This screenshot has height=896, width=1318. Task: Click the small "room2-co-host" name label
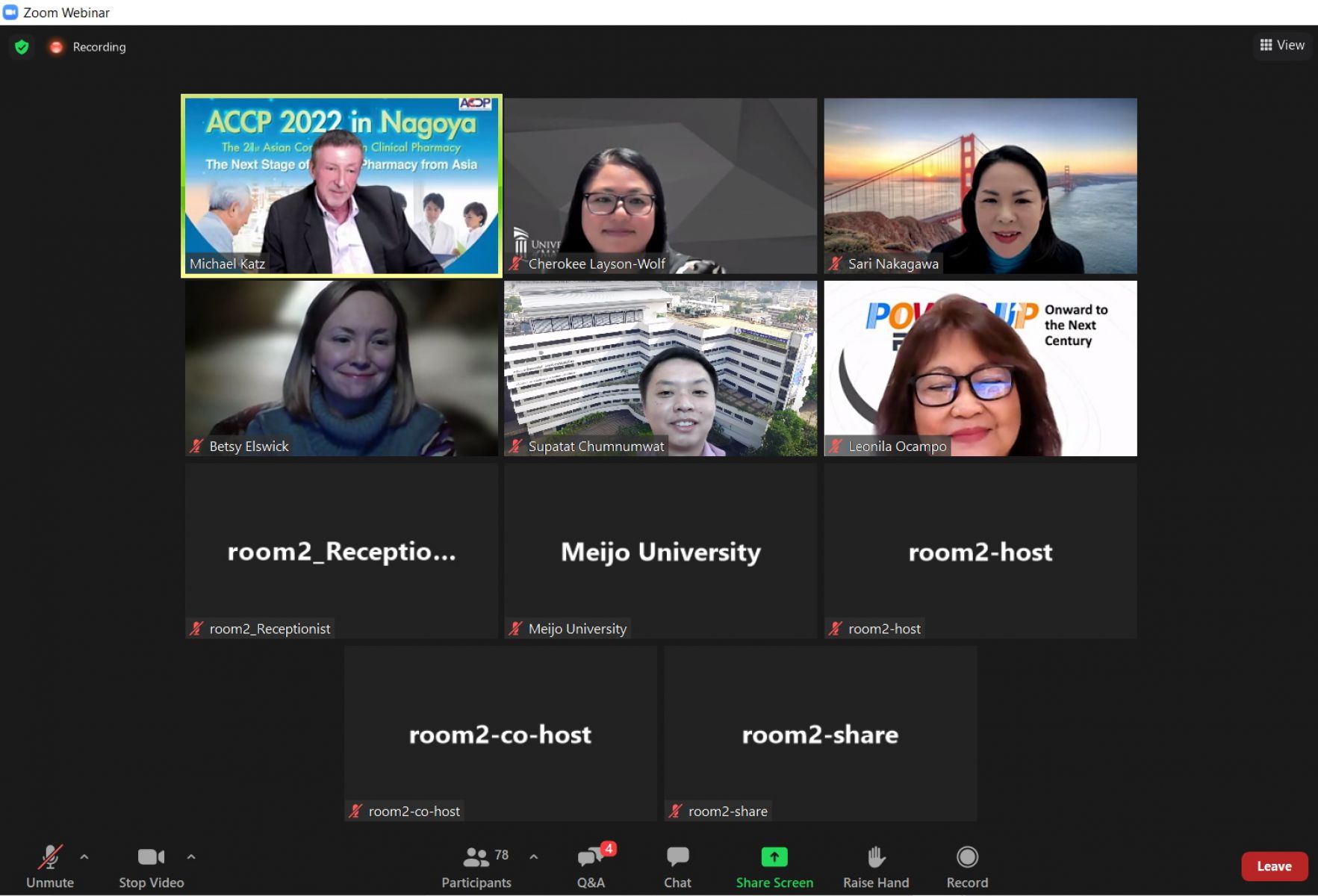(414, 811)
